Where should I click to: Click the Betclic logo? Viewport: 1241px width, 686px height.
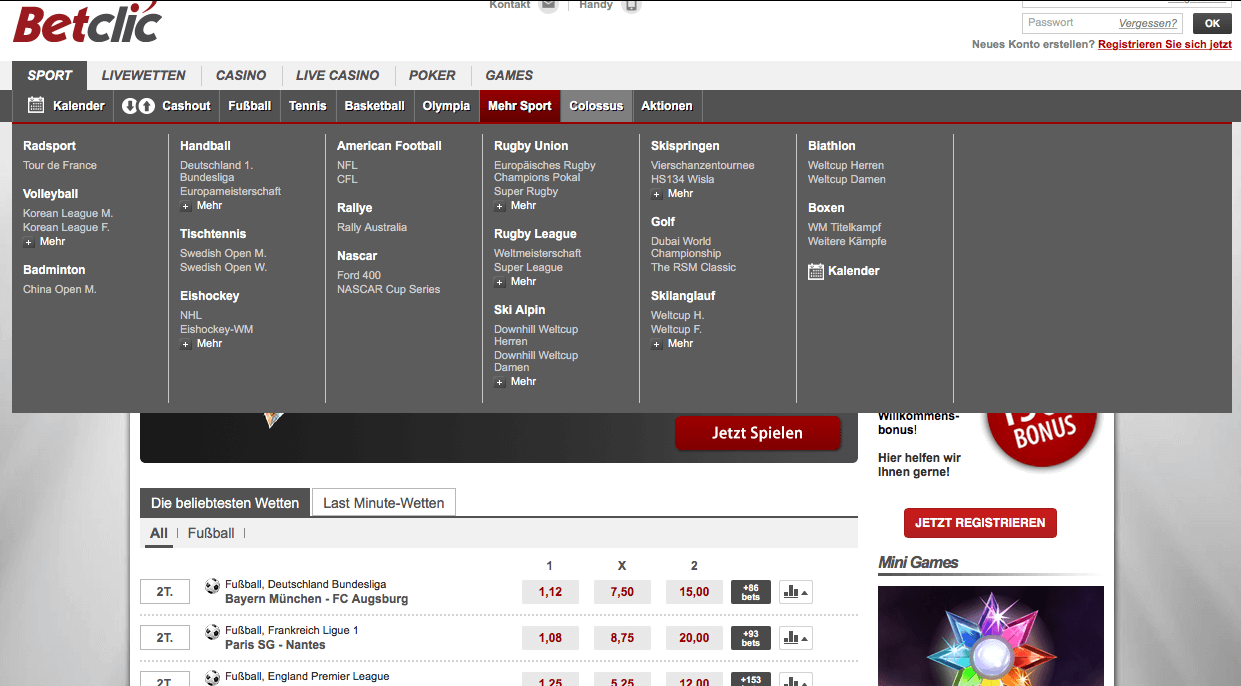87,23
